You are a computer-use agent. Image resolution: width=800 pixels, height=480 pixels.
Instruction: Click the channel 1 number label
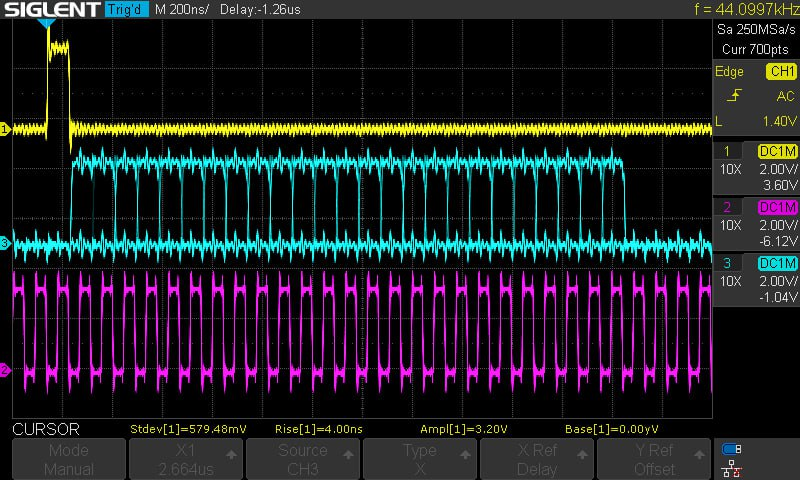727,151
